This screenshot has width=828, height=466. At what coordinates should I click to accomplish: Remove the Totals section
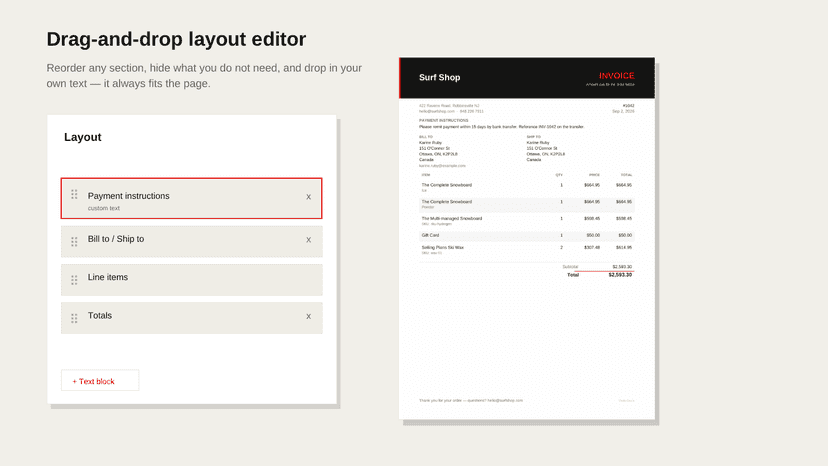[308, 316]
